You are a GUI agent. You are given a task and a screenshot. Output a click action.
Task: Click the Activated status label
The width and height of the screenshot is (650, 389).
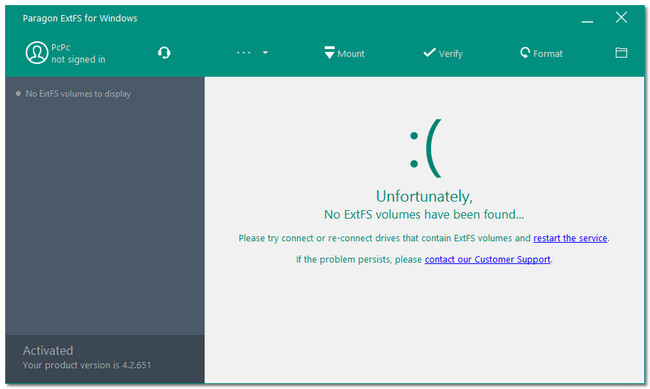[48, 350]
